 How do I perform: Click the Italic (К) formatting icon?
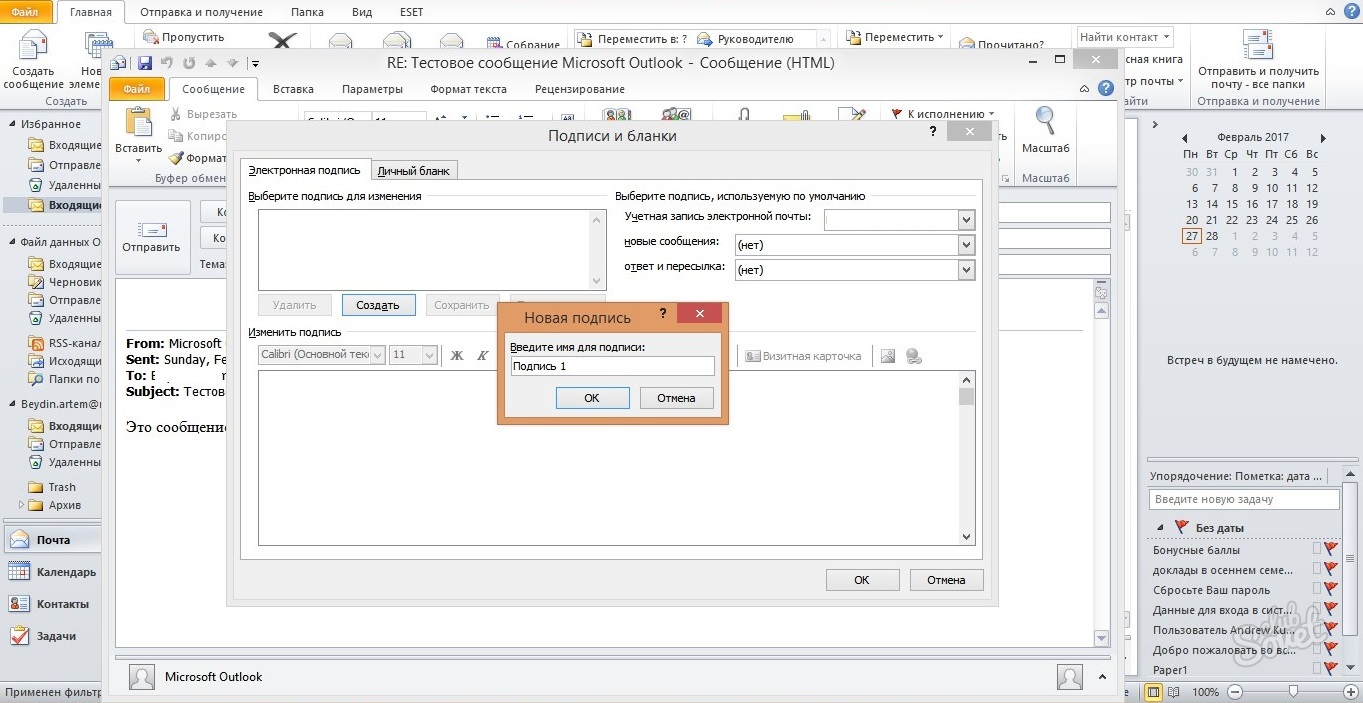click(482, 356)
